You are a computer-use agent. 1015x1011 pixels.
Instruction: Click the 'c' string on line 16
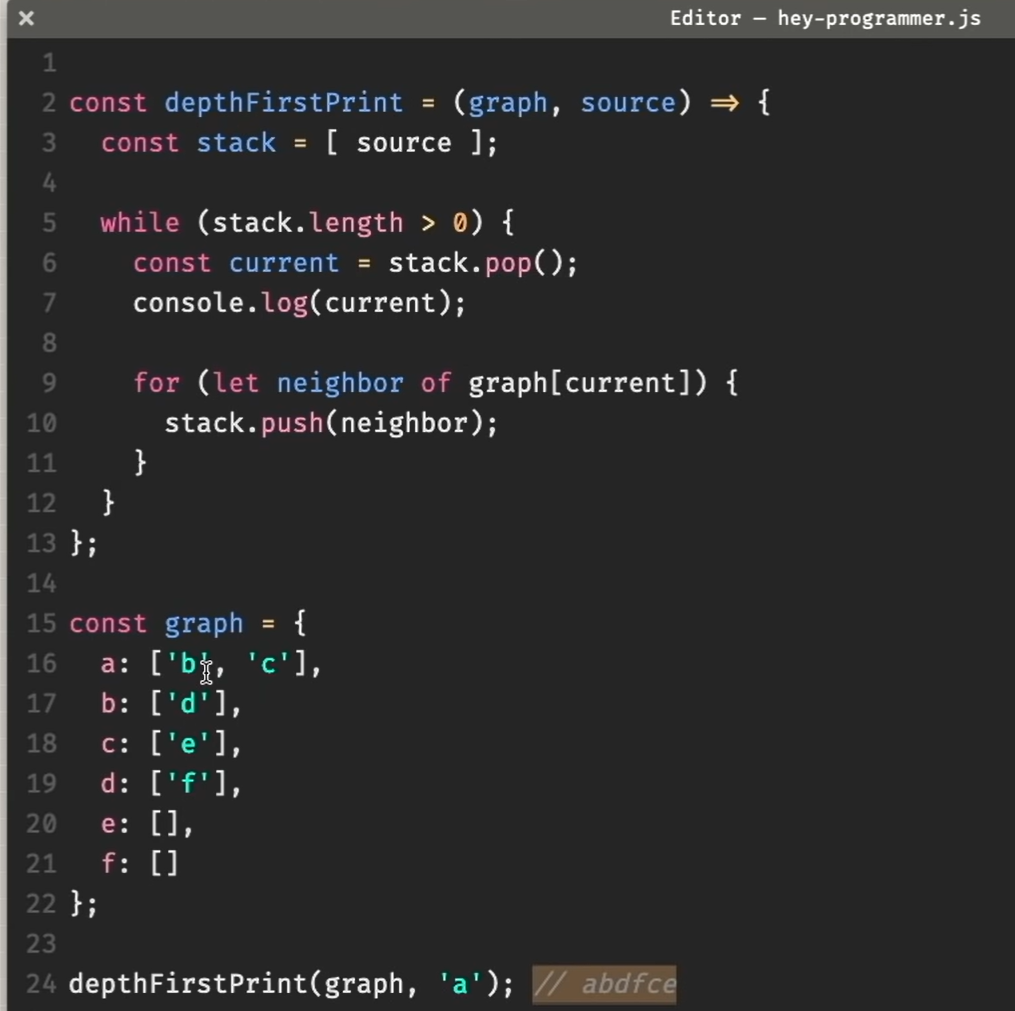(268, 664)
